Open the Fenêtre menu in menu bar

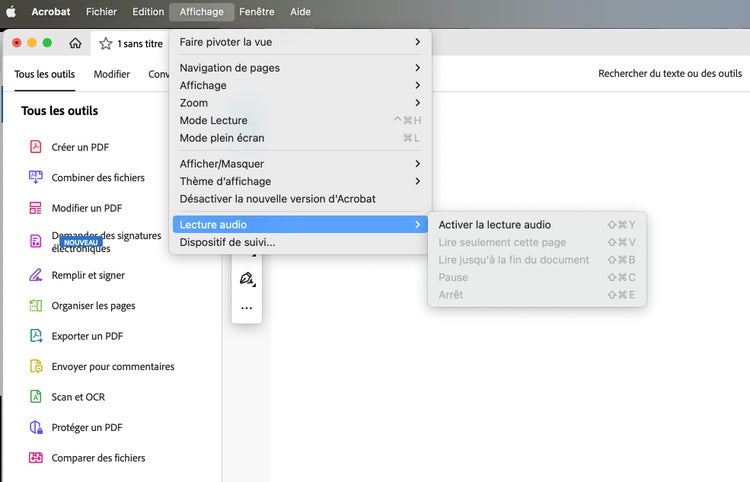click(x=256, y=12)
